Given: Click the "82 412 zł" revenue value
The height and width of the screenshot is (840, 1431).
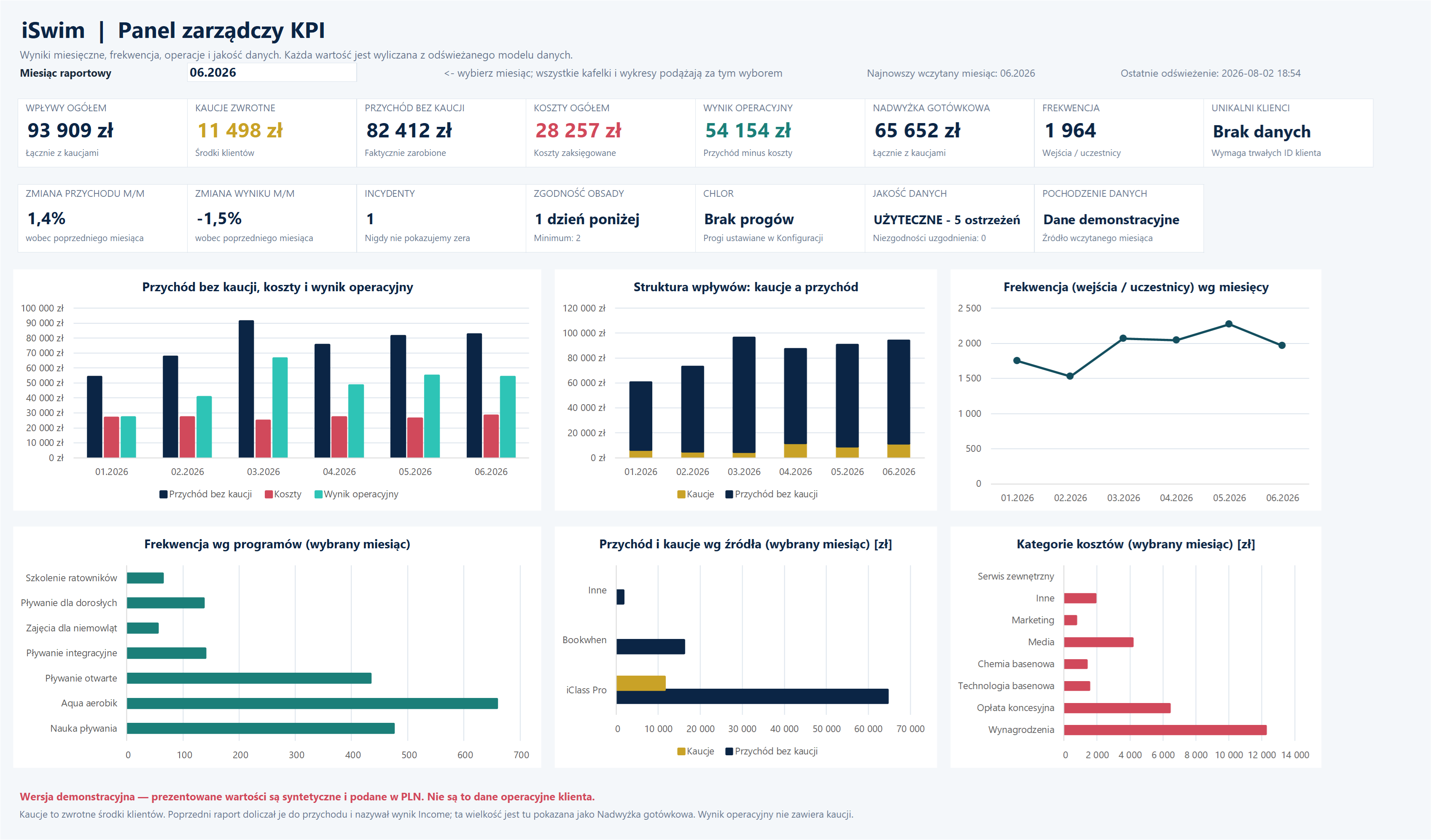Looking at the screenshot, I should click(x=409, y=131).
